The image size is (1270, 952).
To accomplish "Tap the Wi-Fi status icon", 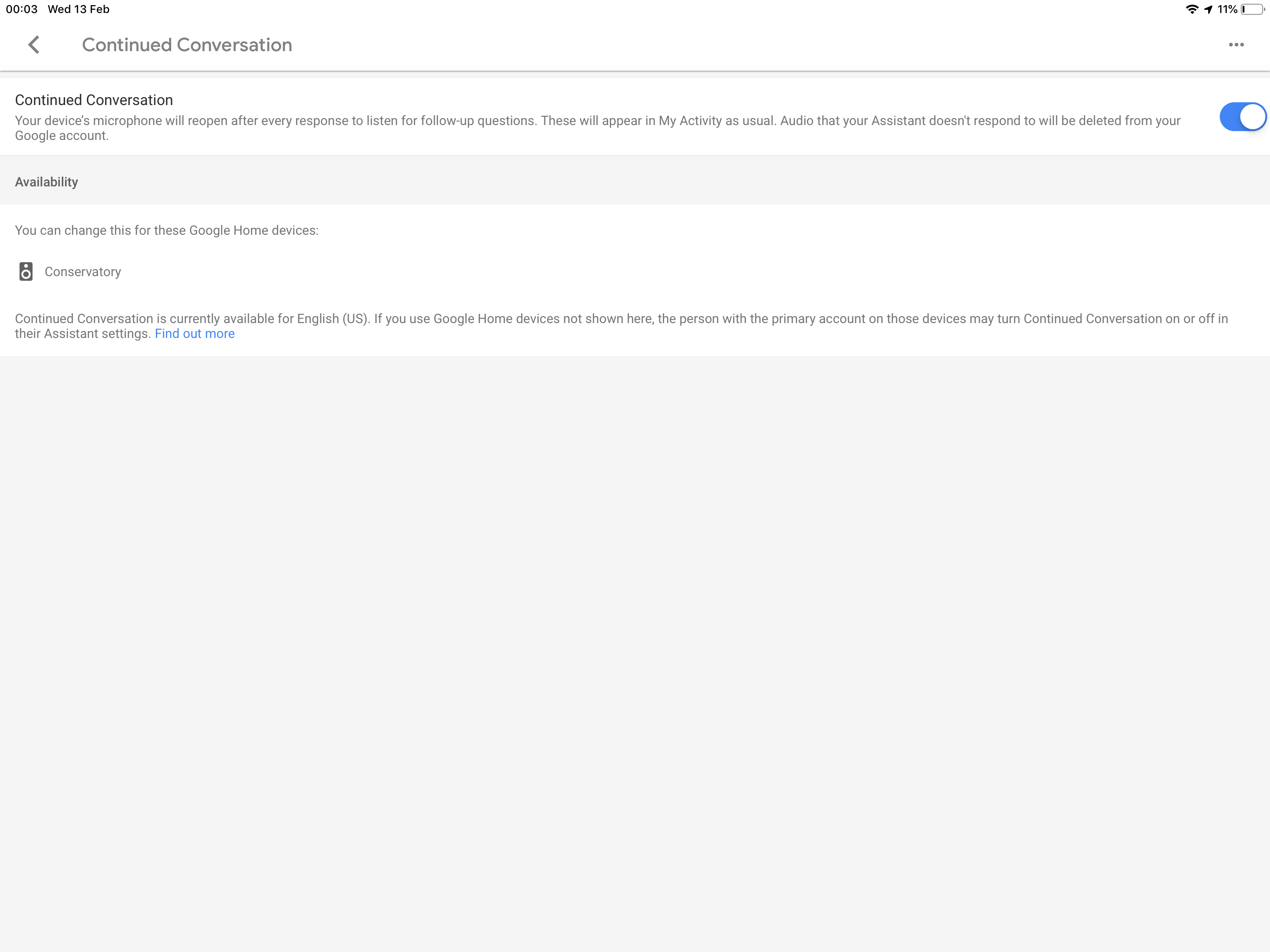I will point(1191,9).
